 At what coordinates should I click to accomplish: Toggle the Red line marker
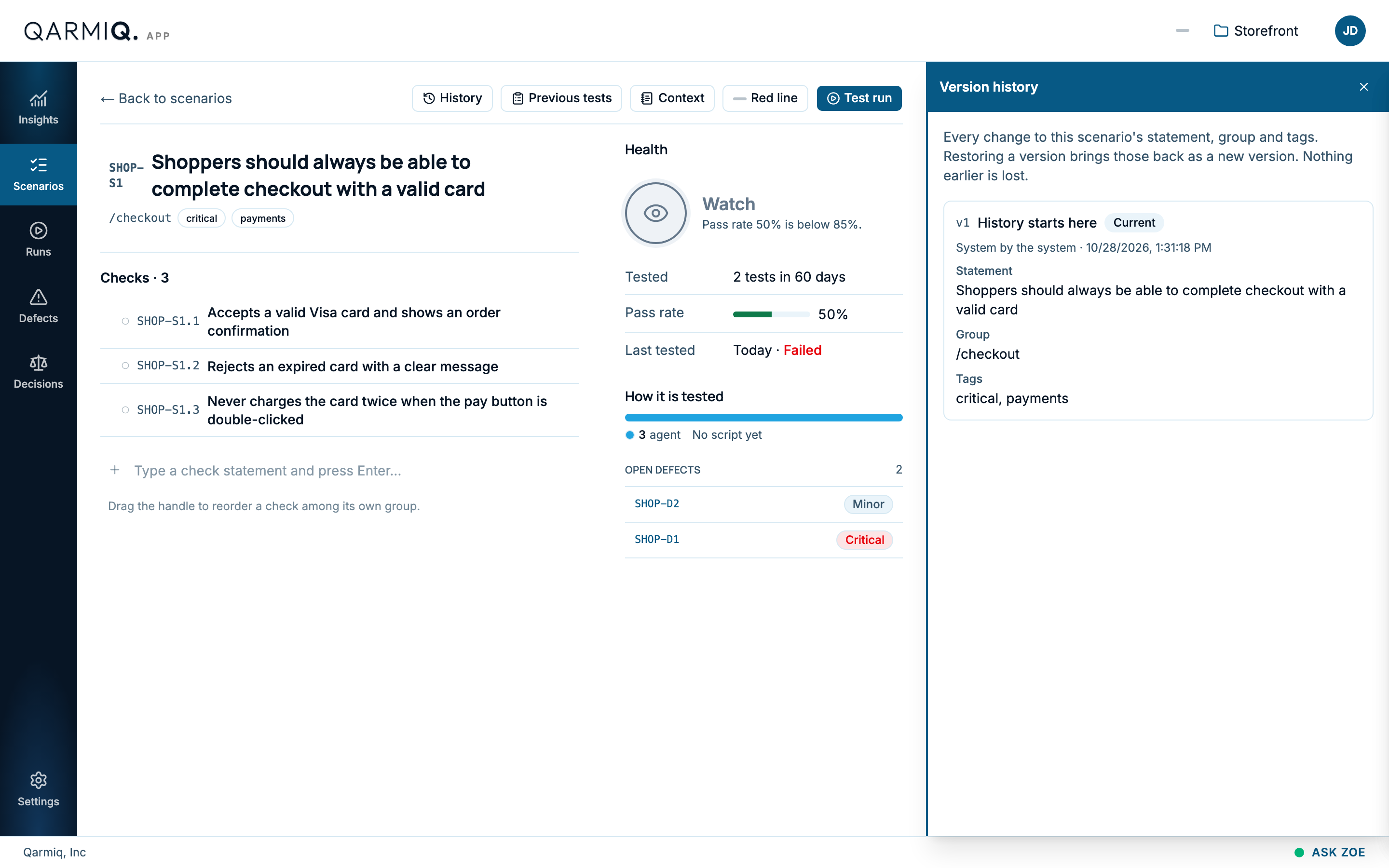coord(765,98)
